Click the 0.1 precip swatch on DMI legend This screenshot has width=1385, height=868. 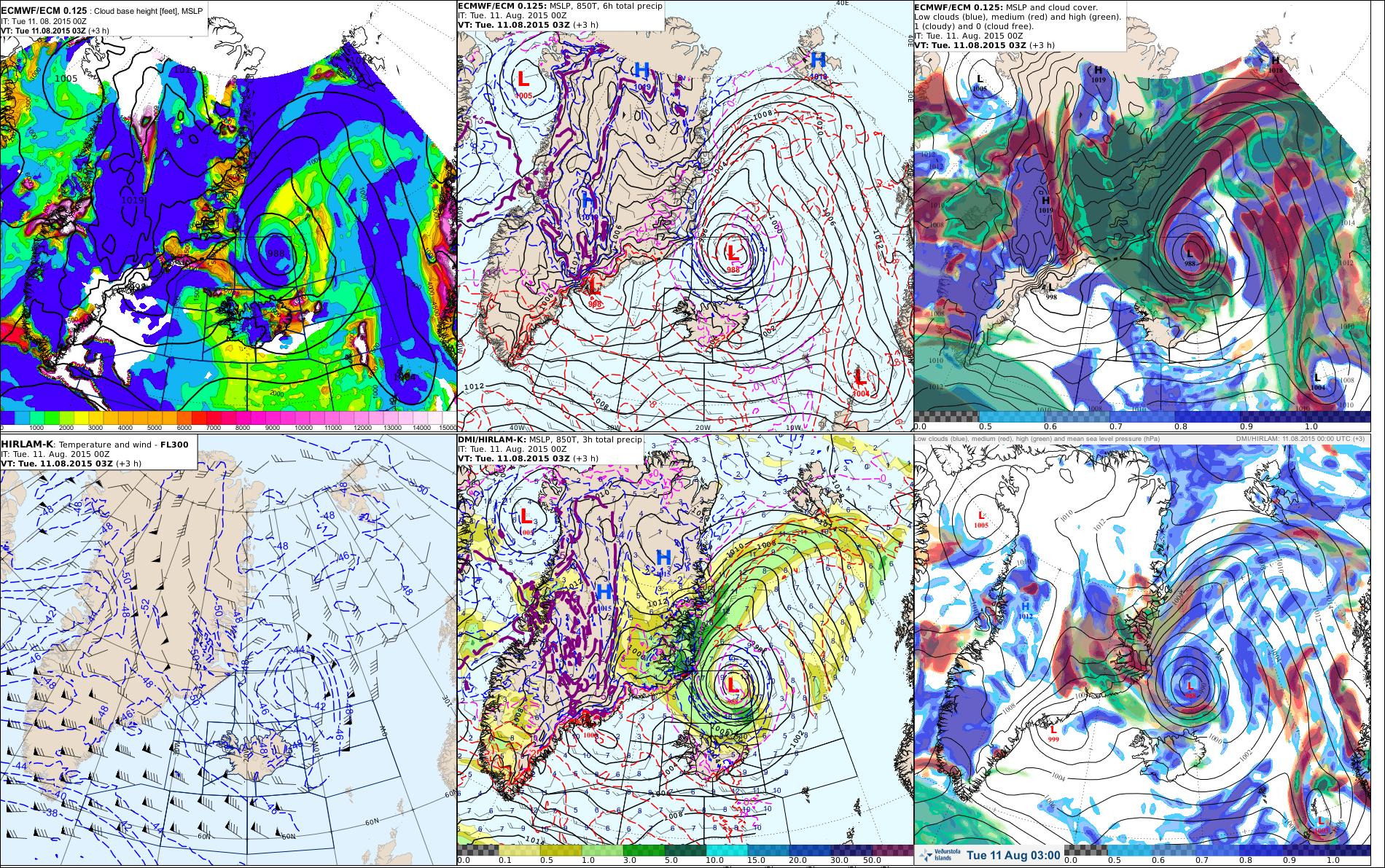click(x=519, y=850)
